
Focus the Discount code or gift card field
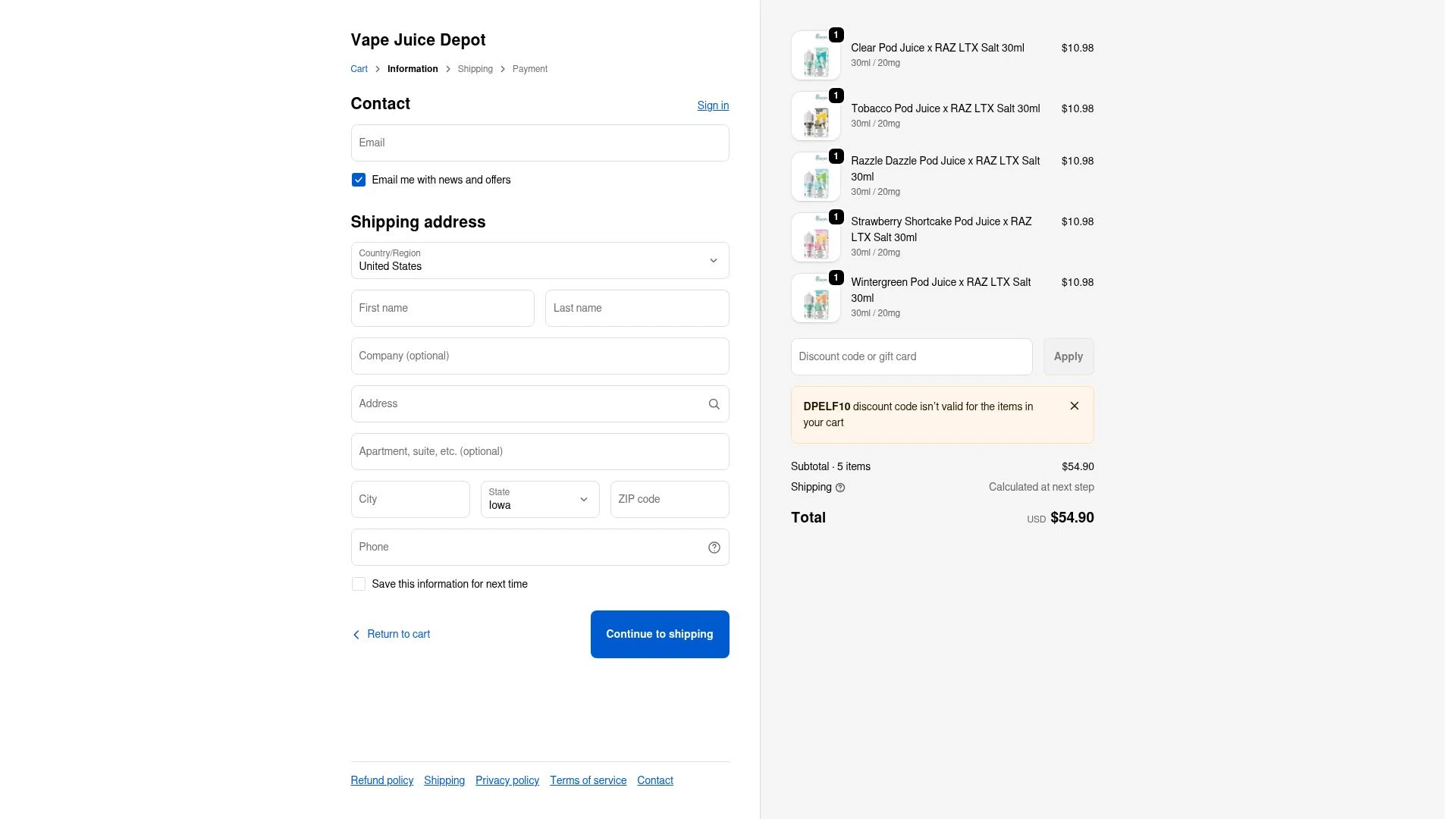tap(912, 356)
